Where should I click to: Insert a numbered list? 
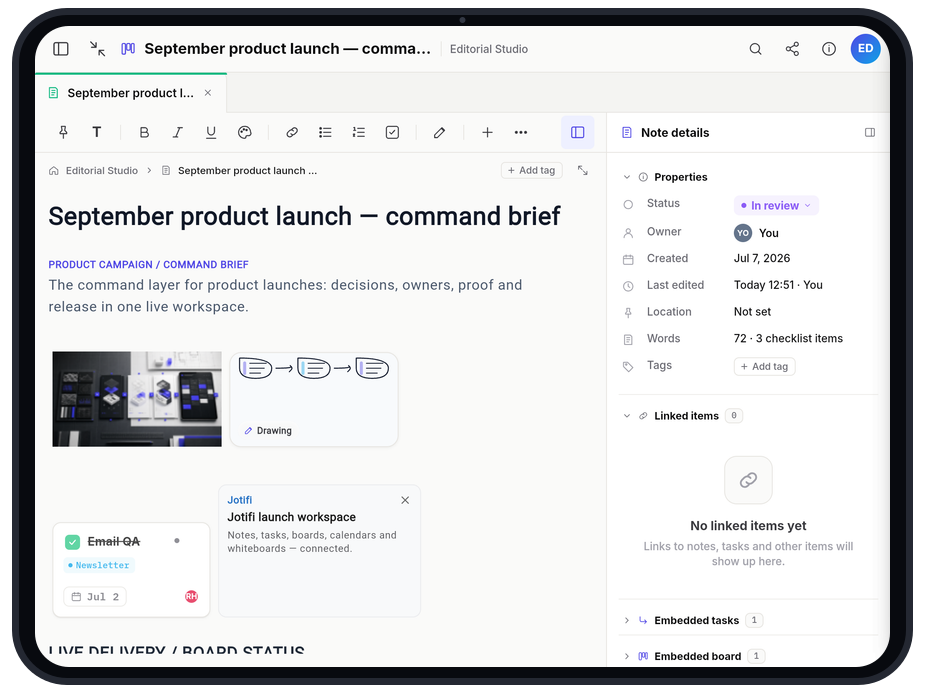(x=359, y=133)
